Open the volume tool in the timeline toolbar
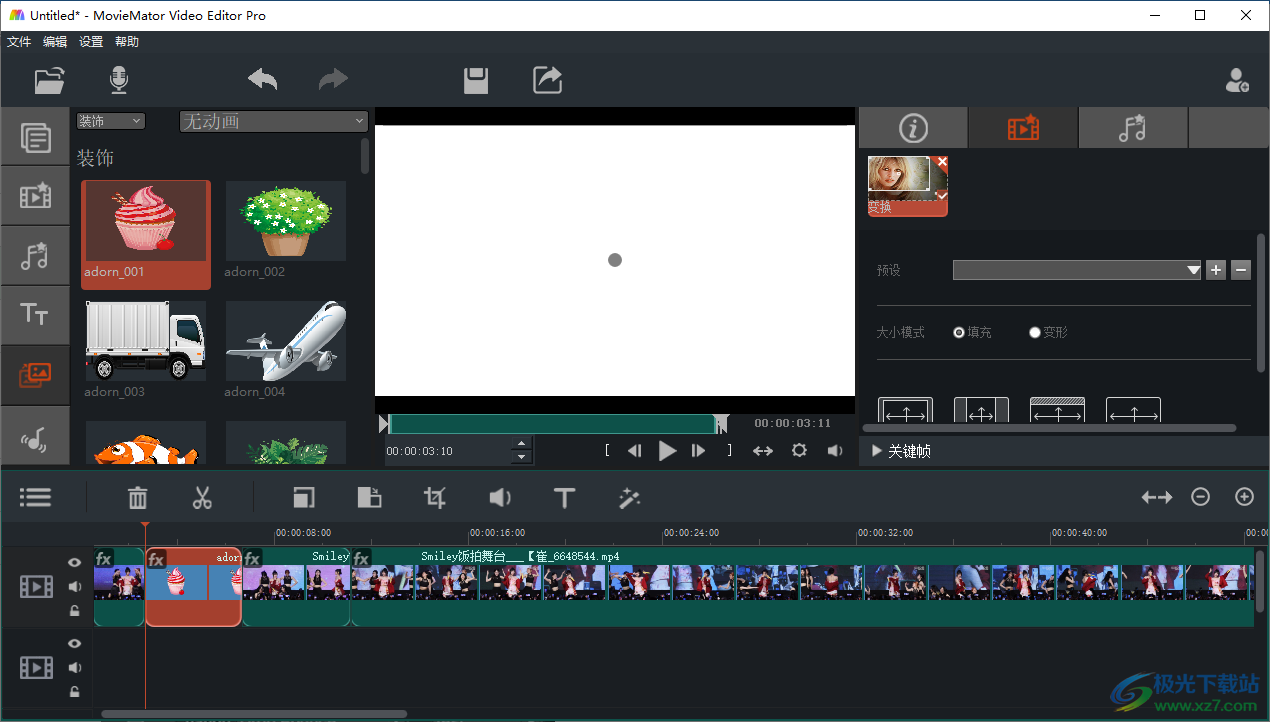The width and height of the screenshot is (1270, 722). (x=500, y=497)
